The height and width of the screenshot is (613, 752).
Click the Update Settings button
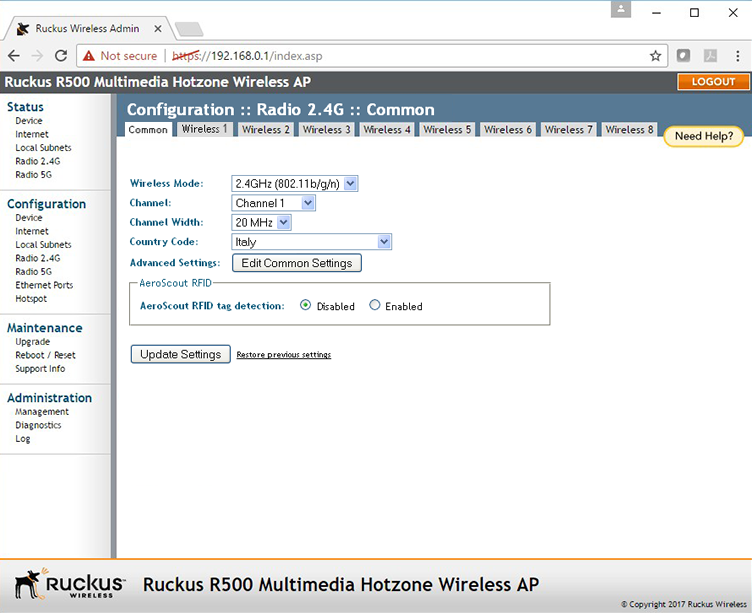tap(180, 354)
